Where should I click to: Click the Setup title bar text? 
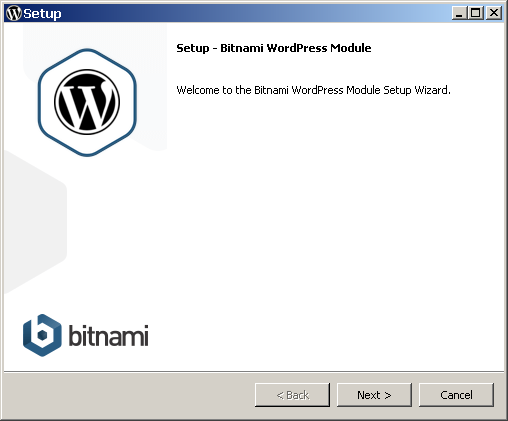pyautogui.click(x=42, y=14)
